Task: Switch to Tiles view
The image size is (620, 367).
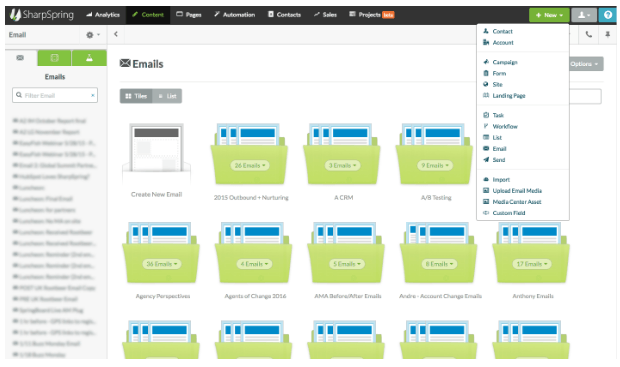Action: point(136,96)
